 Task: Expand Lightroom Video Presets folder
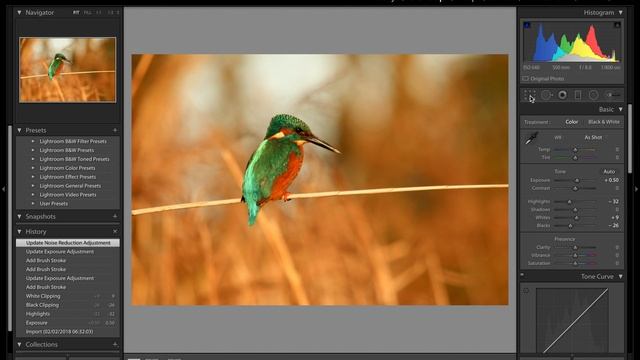[33, 195]
